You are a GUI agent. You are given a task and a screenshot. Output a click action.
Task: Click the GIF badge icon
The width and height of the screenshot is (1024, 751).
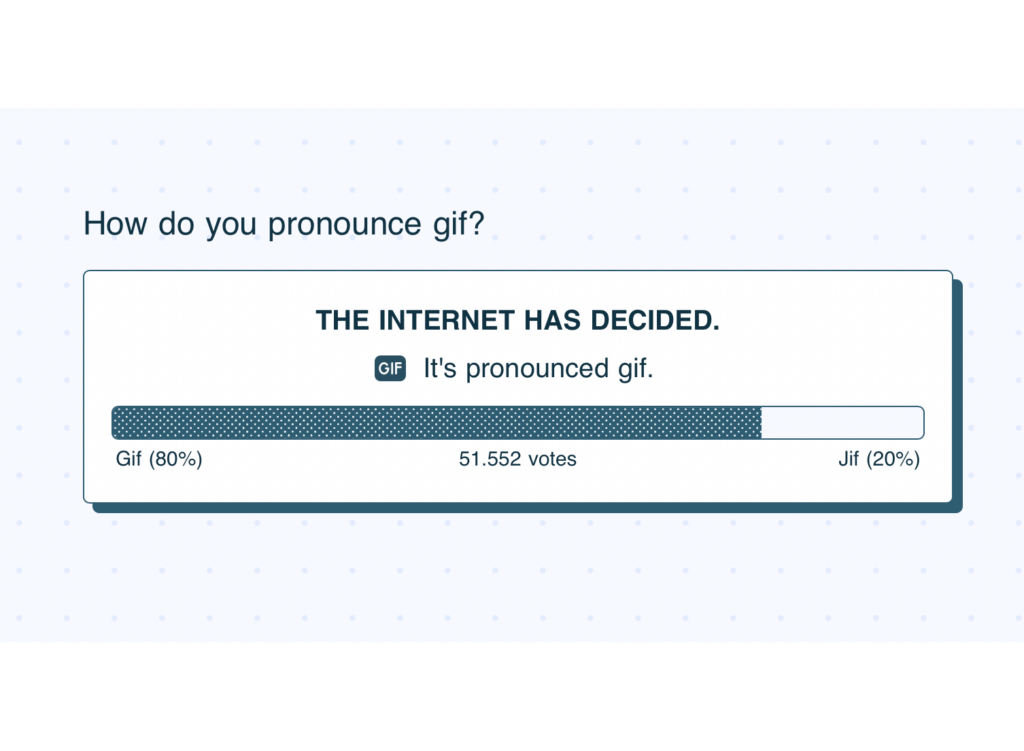[390, 368]
